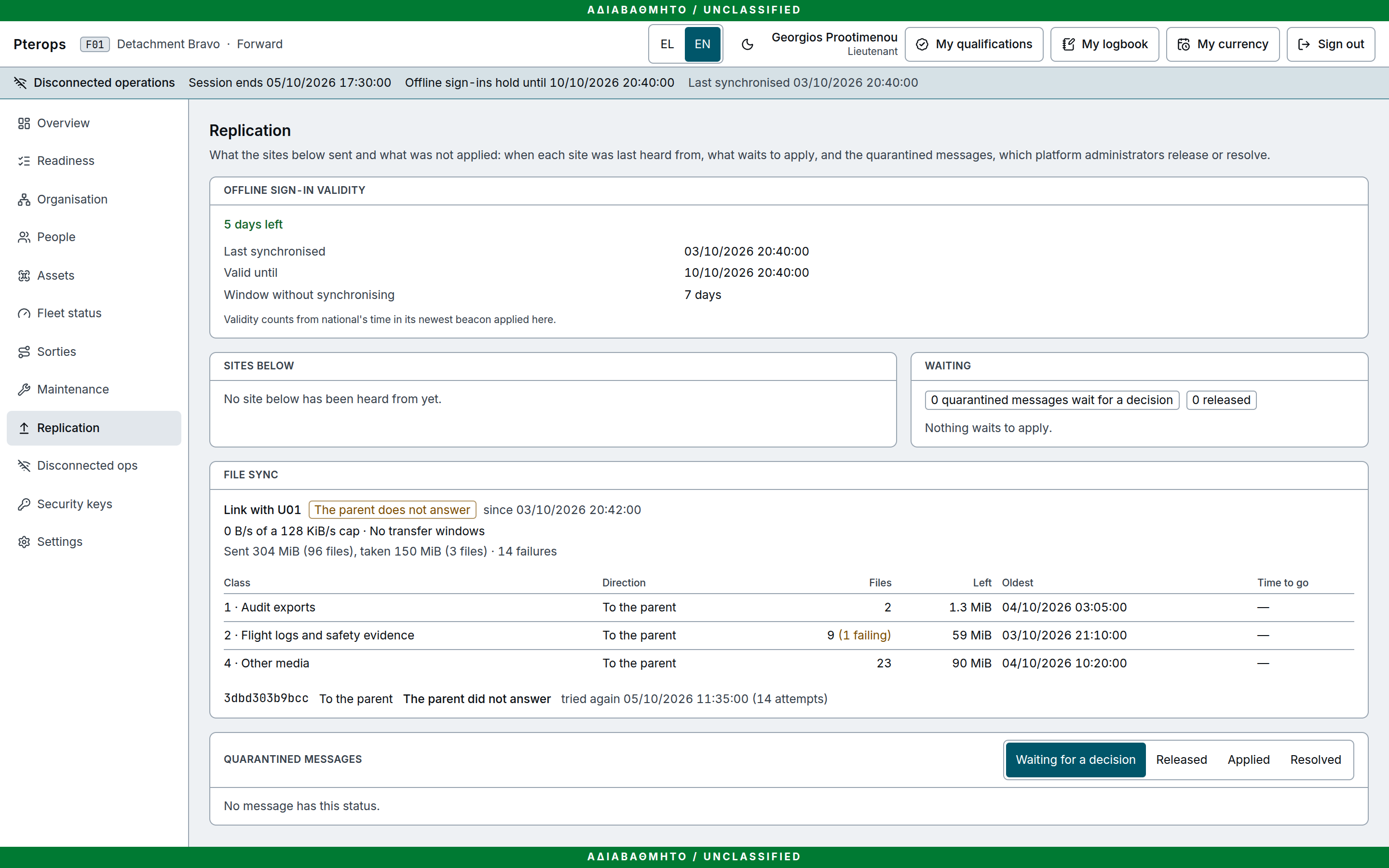Screen dimensions: 1389x868
Task: Click the Assets icon in sidebar
Action: coord(24,275)
